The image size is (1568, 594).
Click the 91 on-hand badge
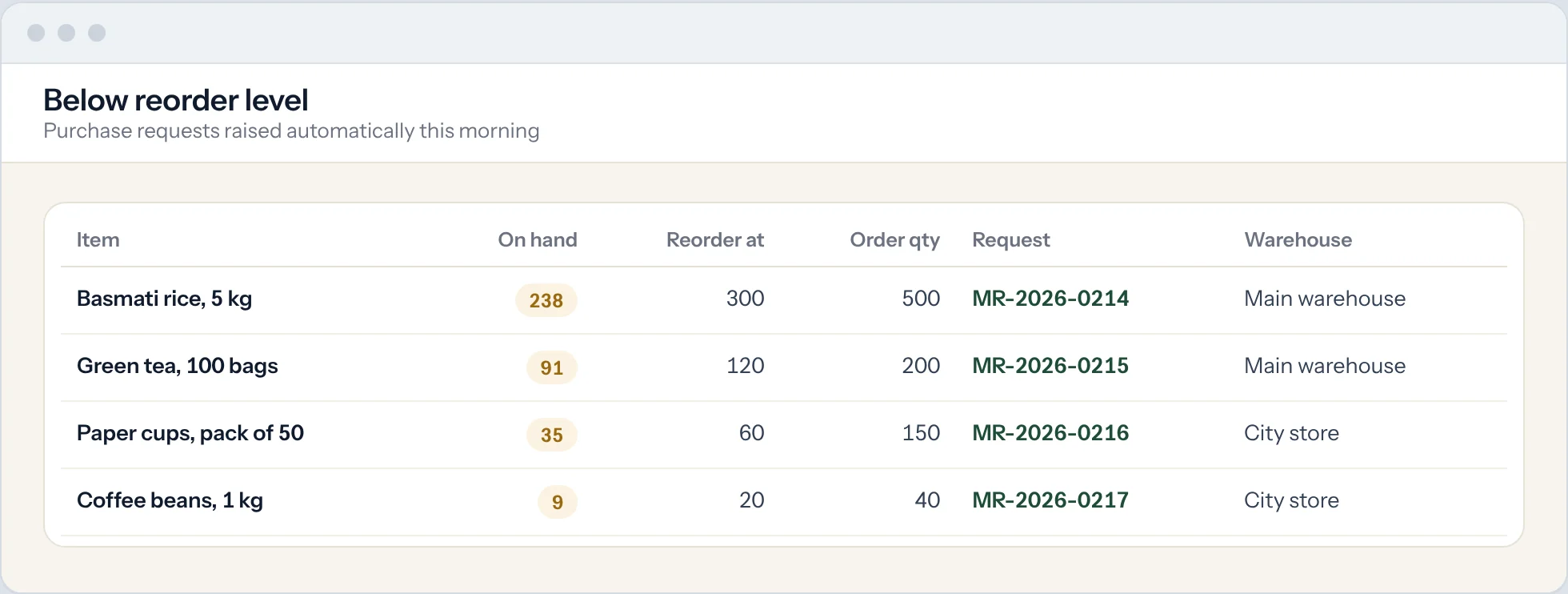click(552, 367)
